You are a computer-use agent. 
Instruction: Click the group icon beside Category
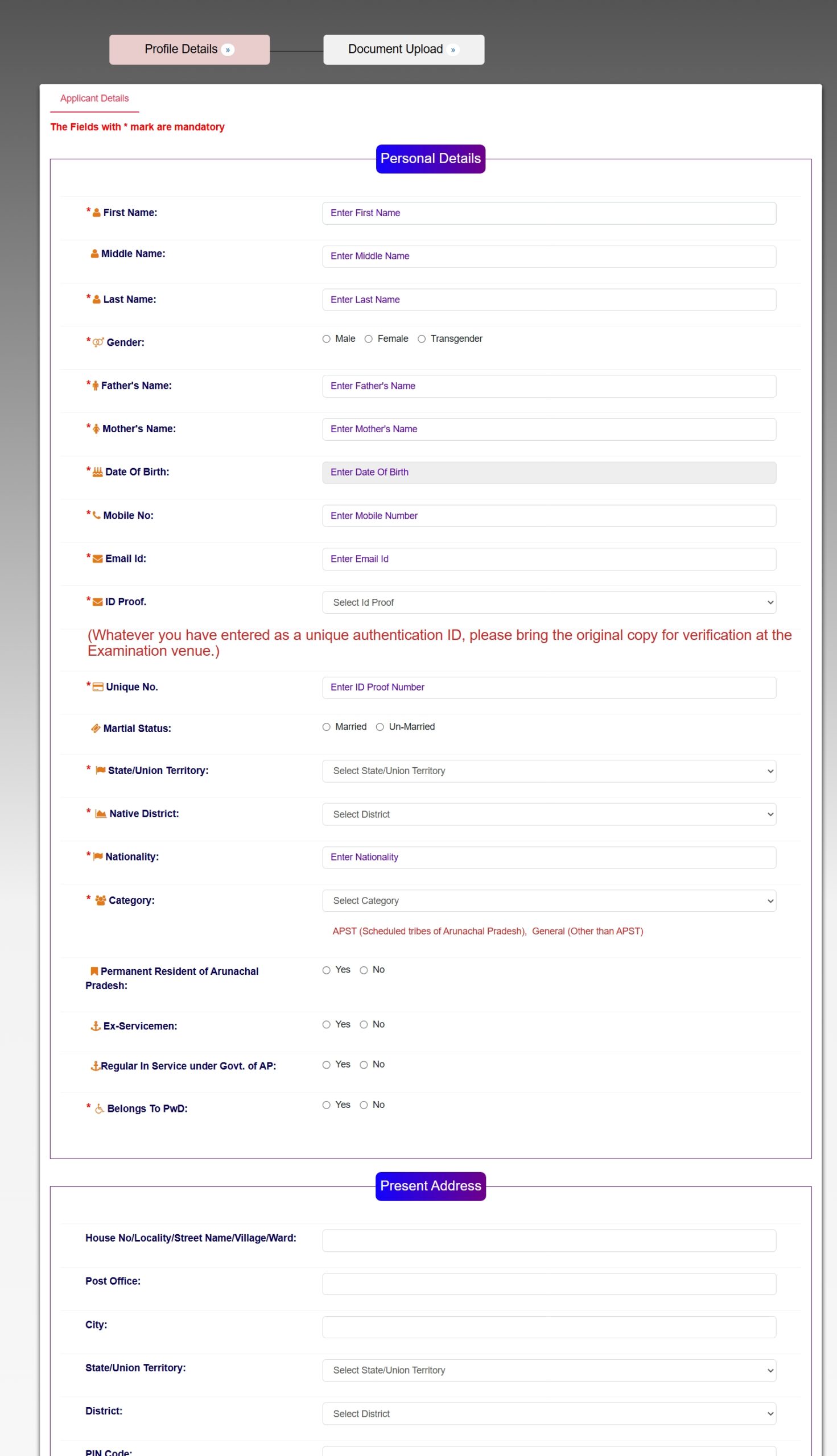[101, 900]
